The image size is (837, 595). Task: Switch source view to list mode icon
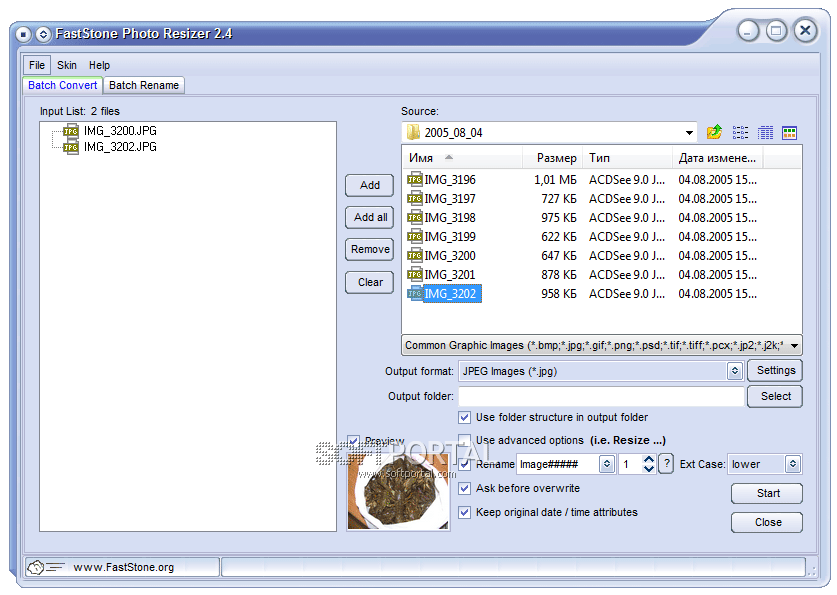740,132
